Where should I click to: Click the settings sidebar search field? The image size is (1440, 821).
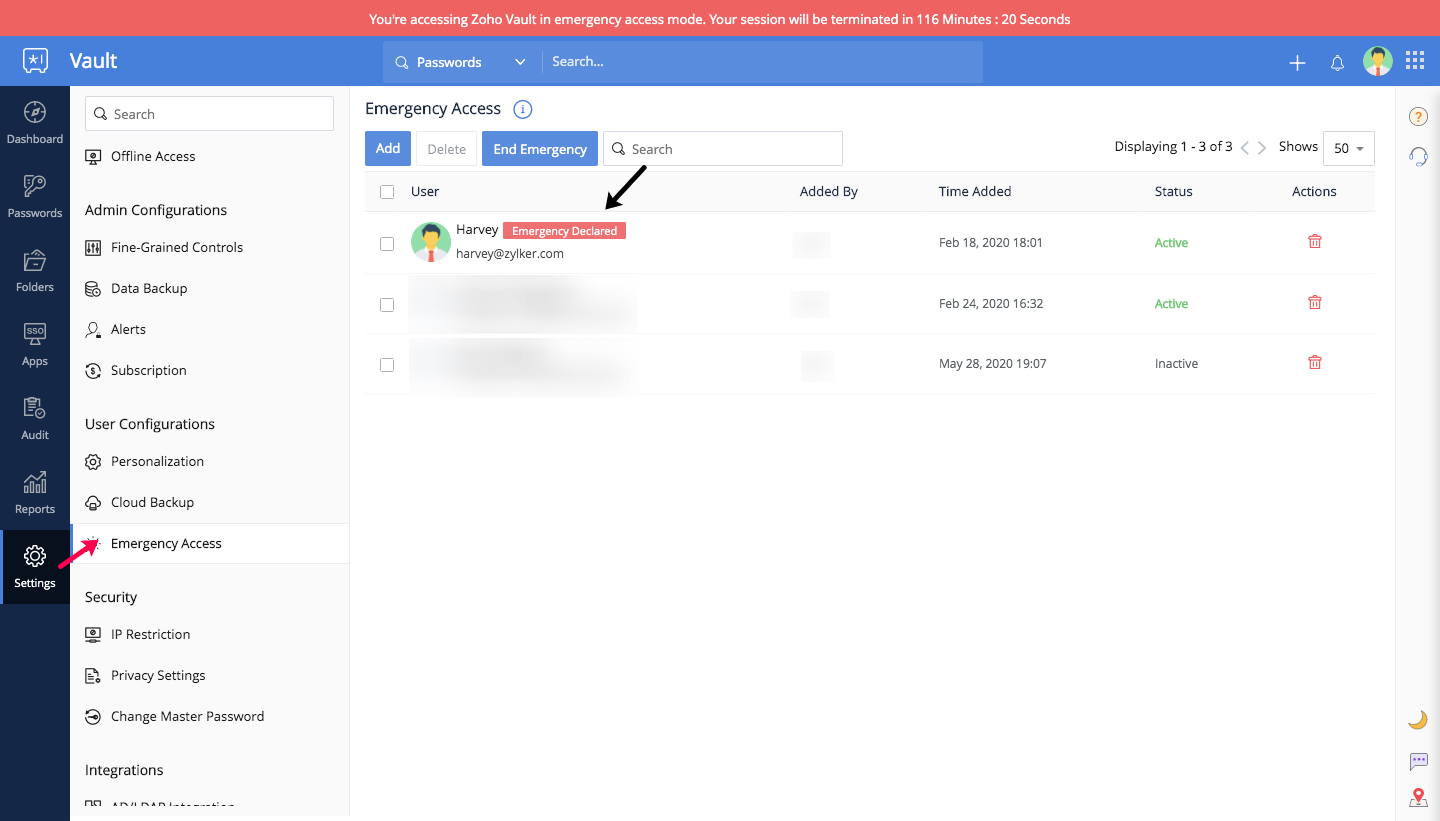coord(209,114)
